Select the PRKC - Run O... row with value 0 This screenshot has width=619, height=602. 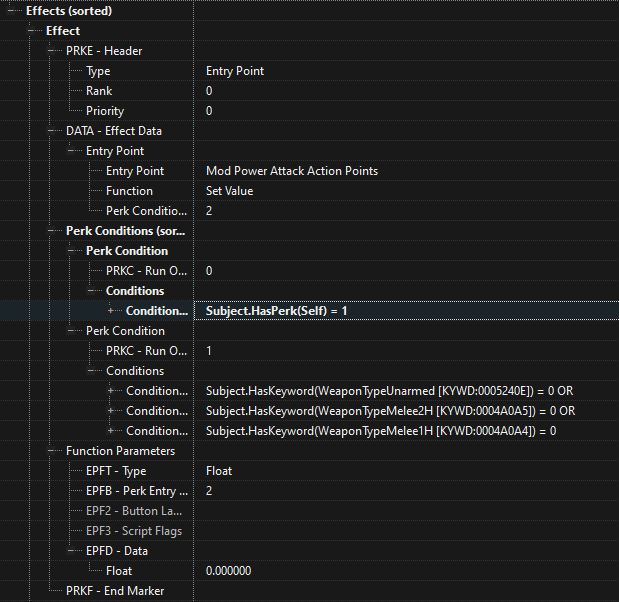click(146, 271)
